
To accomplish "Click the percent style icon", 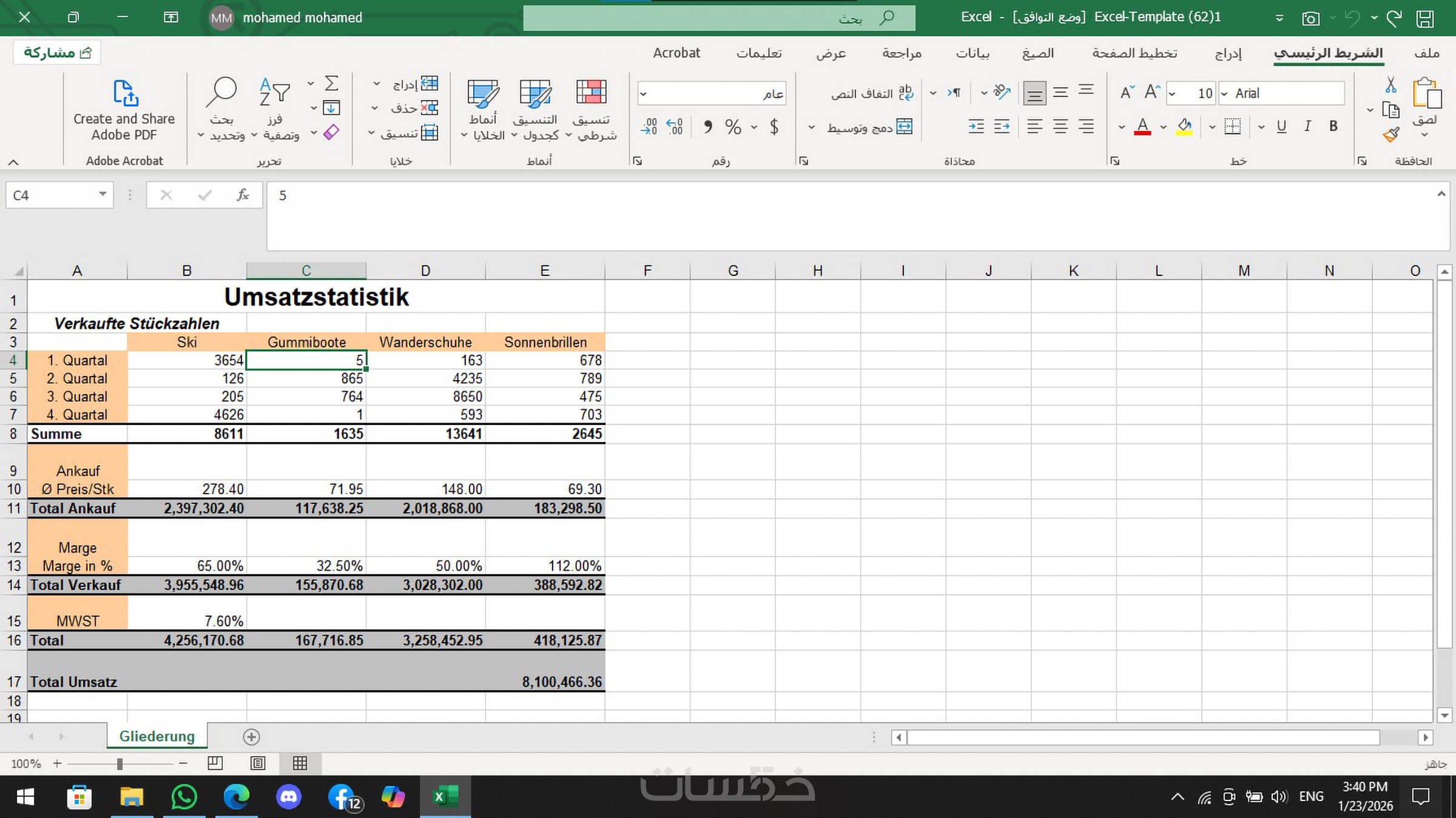I will tap(733, 127).
